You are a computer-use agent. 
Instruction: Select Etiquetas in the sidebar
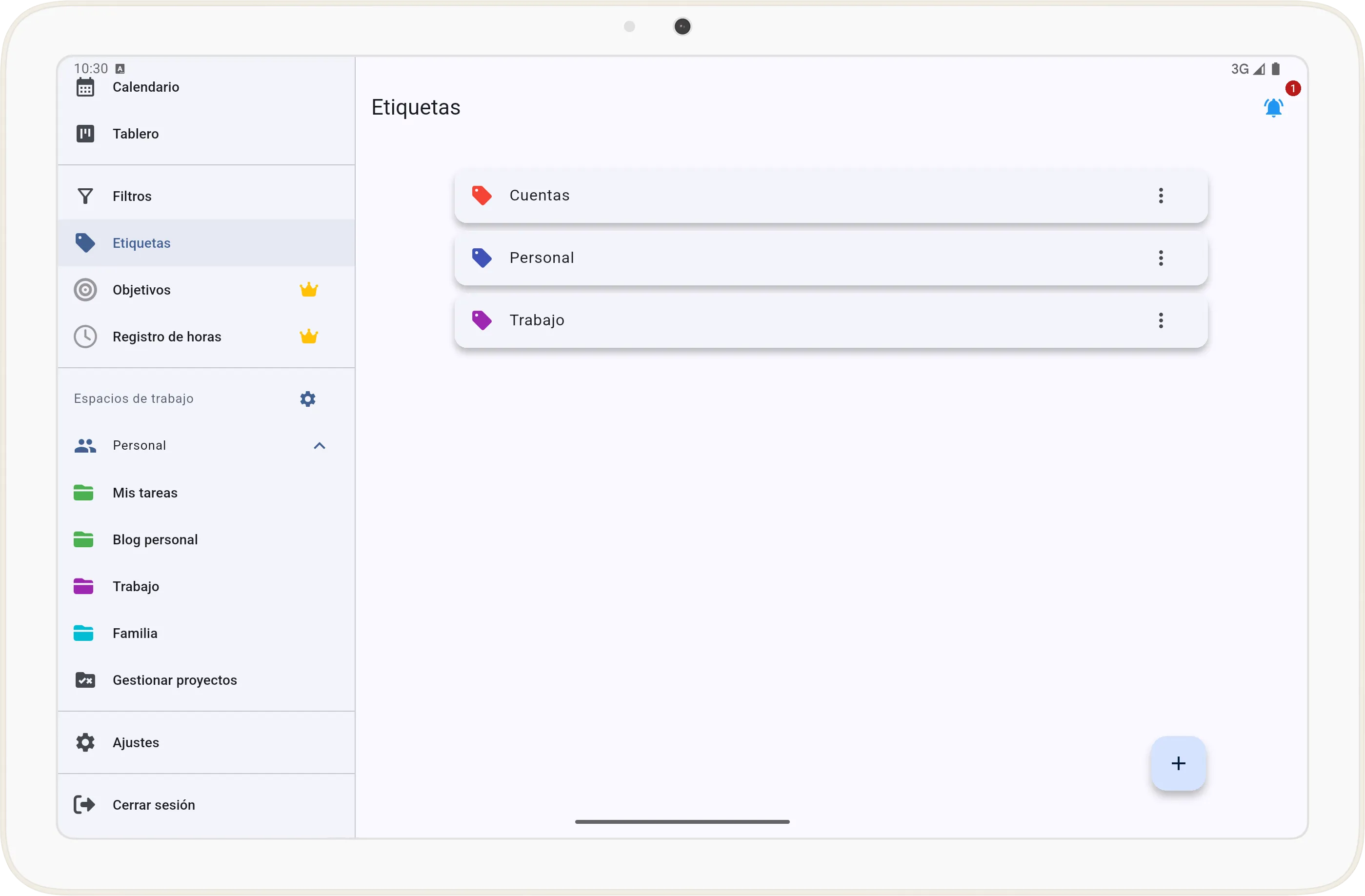point(141,243)
